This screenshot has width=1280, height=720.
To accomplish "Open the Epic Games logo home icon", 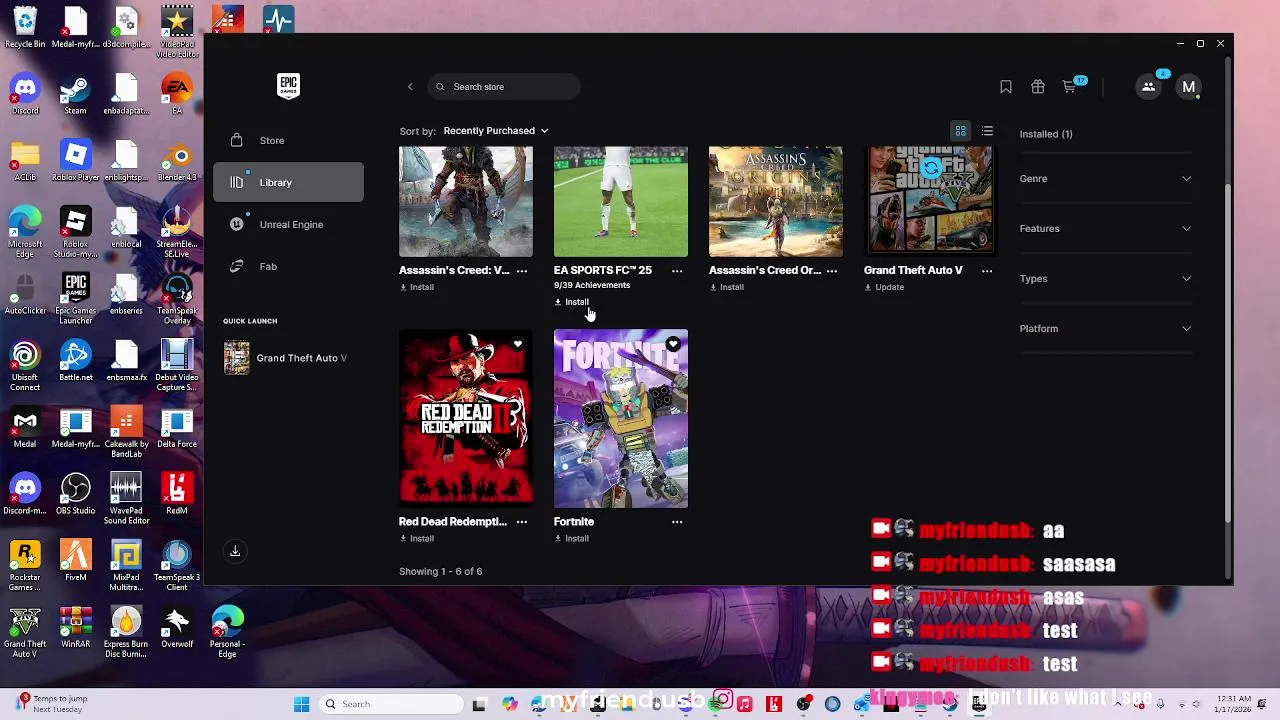I will click(x=288, y=86).
